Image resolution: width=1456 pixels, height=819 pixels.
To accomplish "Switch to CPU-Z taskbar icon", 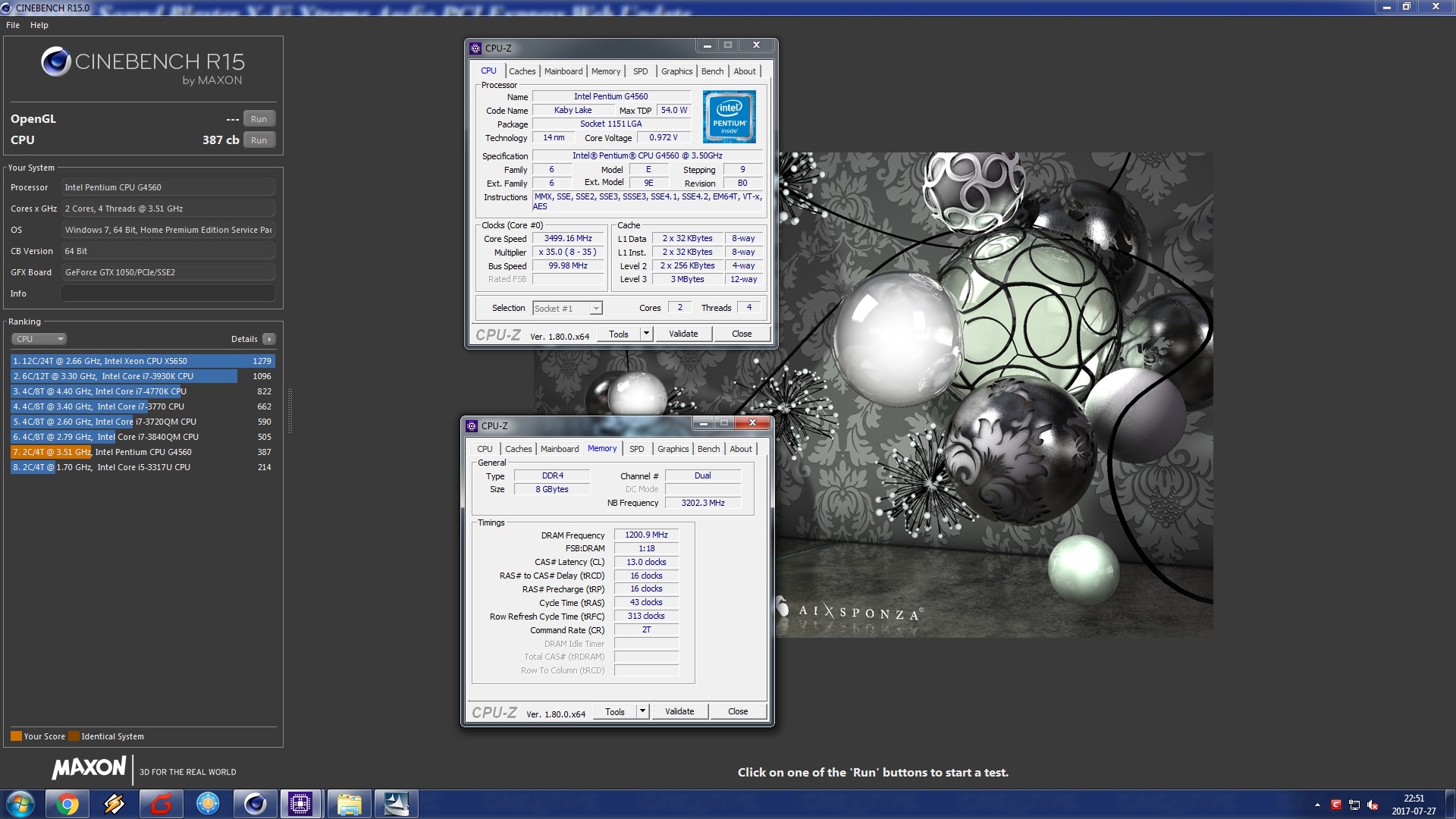I will click(x=301, y=804).
